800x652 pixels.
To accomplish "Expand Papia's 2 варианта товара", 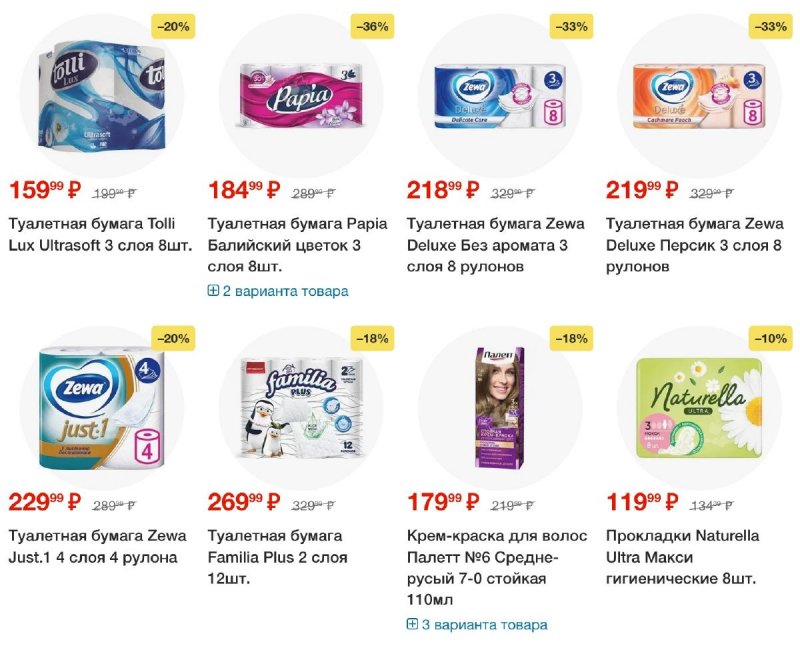I will 278,291.
